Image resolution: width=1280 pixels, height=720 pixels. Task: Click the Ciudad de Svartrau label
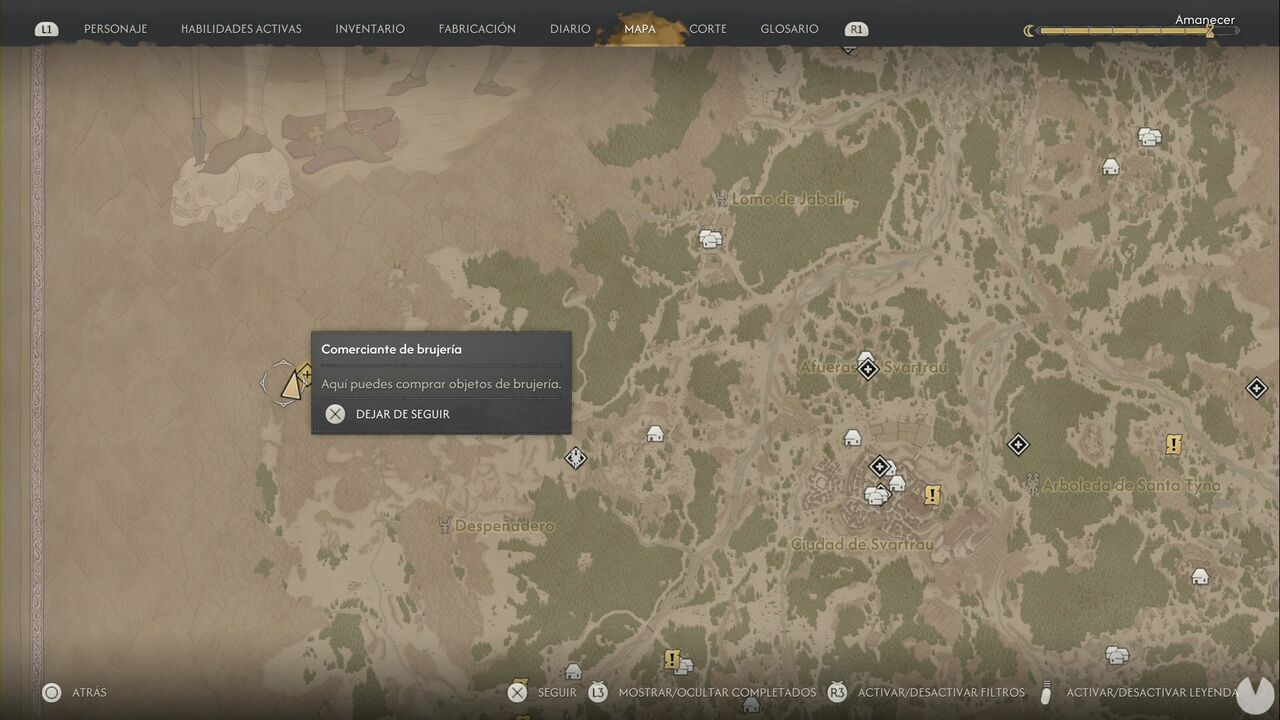click(862, 545)
